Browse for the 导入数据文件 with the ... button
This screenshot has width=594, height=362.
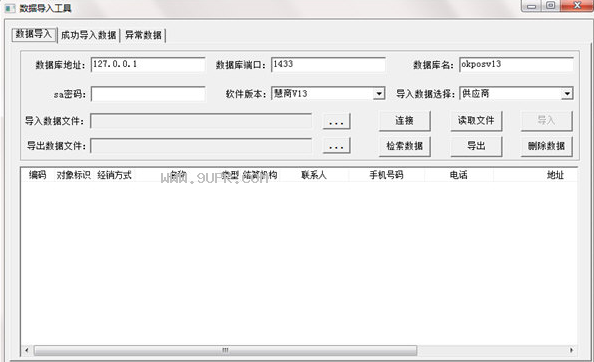(x=336, y=122)
